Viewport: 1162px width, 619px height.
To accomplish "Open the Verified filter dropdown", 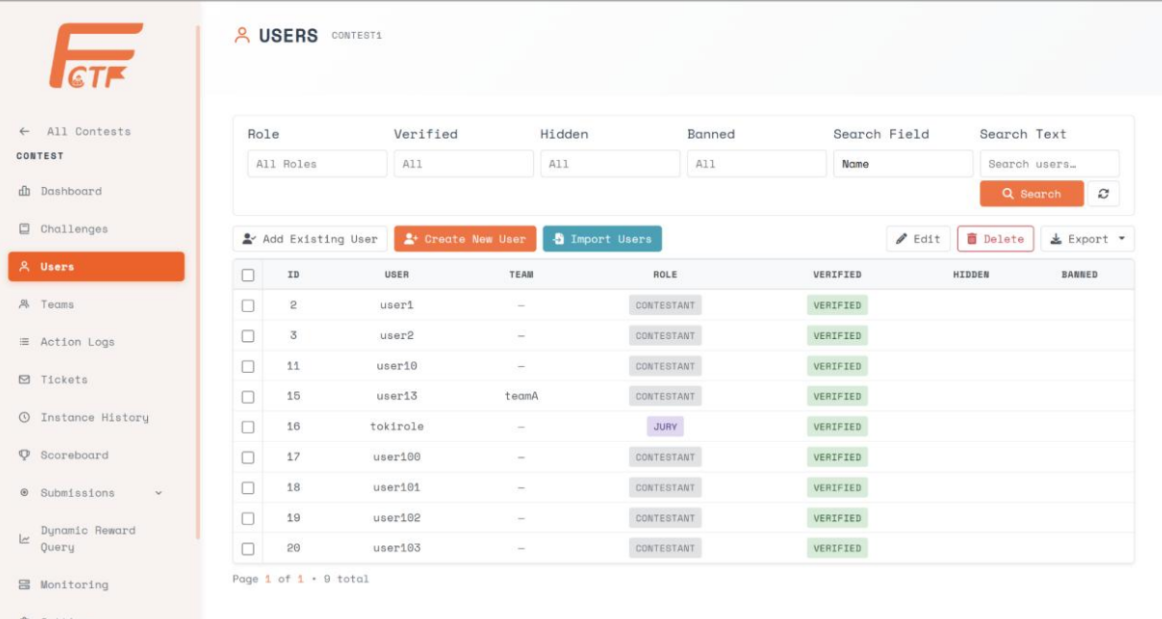I will 463,164.
